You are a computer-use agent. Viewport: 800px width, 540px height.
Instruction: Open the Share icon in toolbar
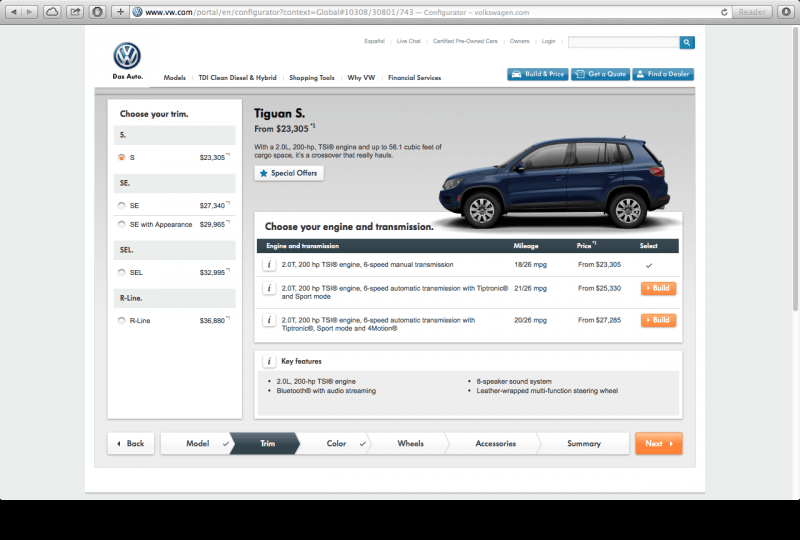tap(74, 12)
